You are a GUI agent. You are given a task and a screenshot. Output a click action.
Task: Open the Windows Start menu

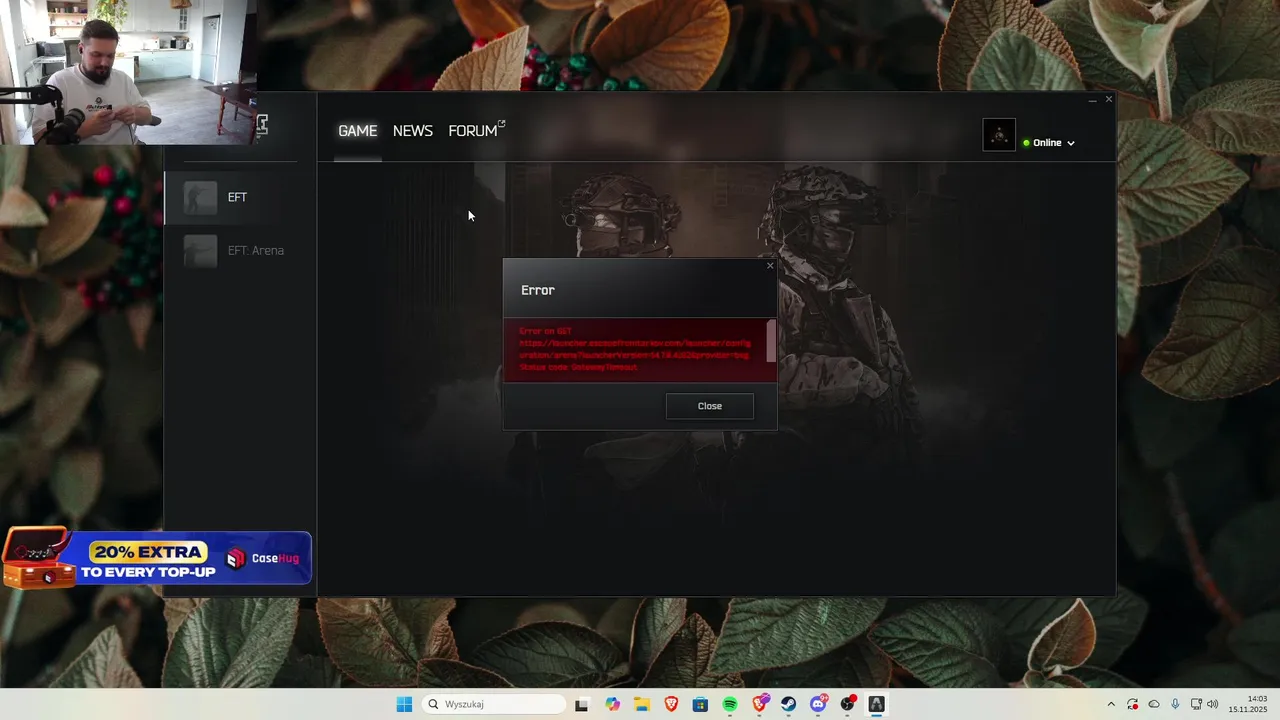pyautogui.click(x=404, y=704)
